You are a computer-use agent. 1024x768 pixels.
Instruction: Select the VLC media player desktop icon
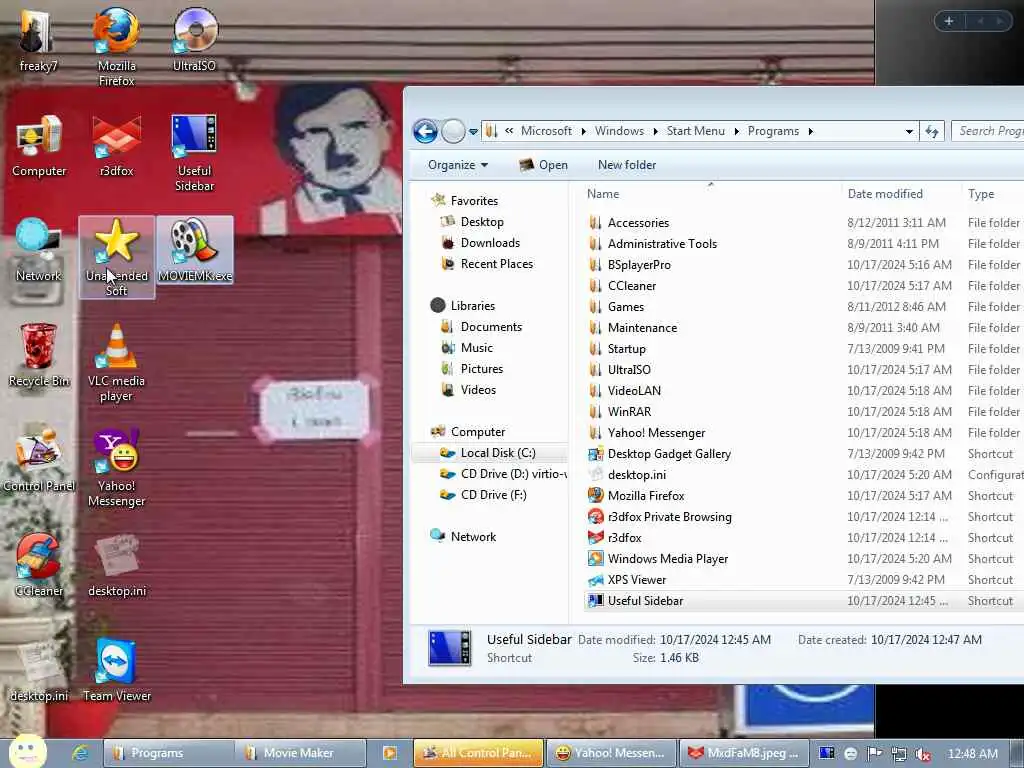(116, 362)
